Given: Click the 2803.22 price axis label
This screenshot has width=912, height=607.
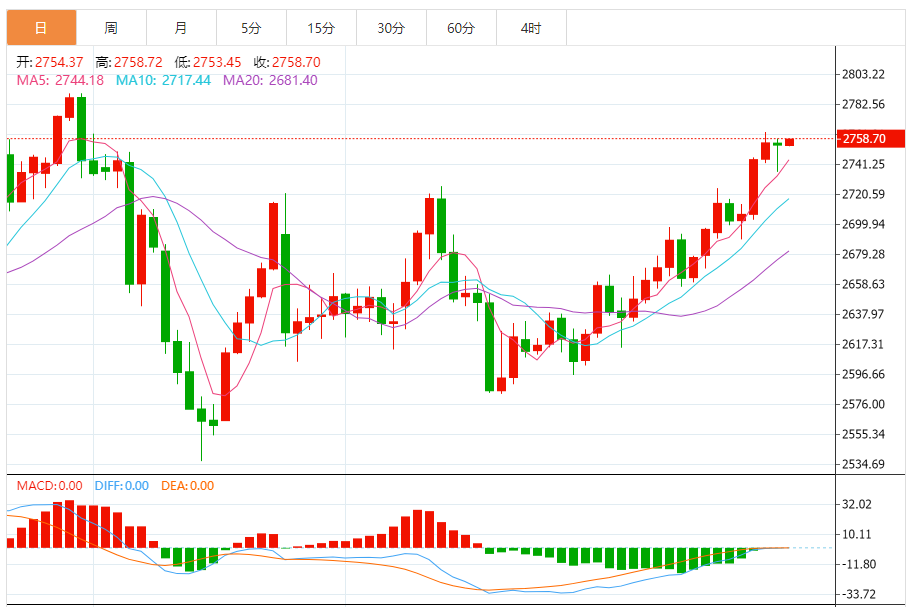Looking at the screenshot, I should (x=863, y=74).
